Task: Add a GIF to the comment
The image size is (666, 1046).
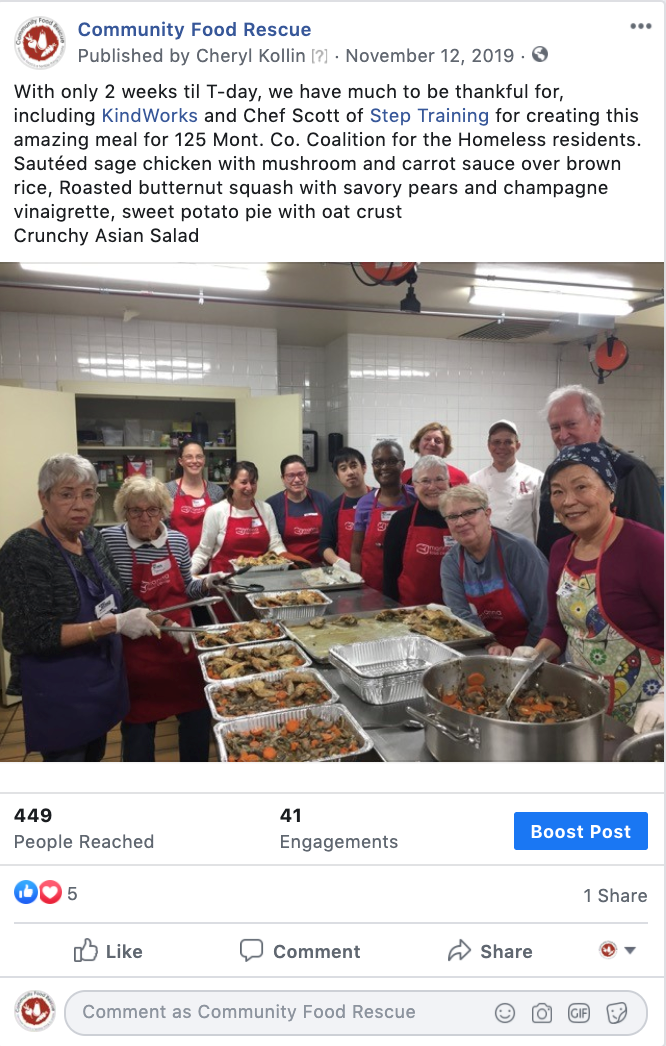Action: 579,1013
